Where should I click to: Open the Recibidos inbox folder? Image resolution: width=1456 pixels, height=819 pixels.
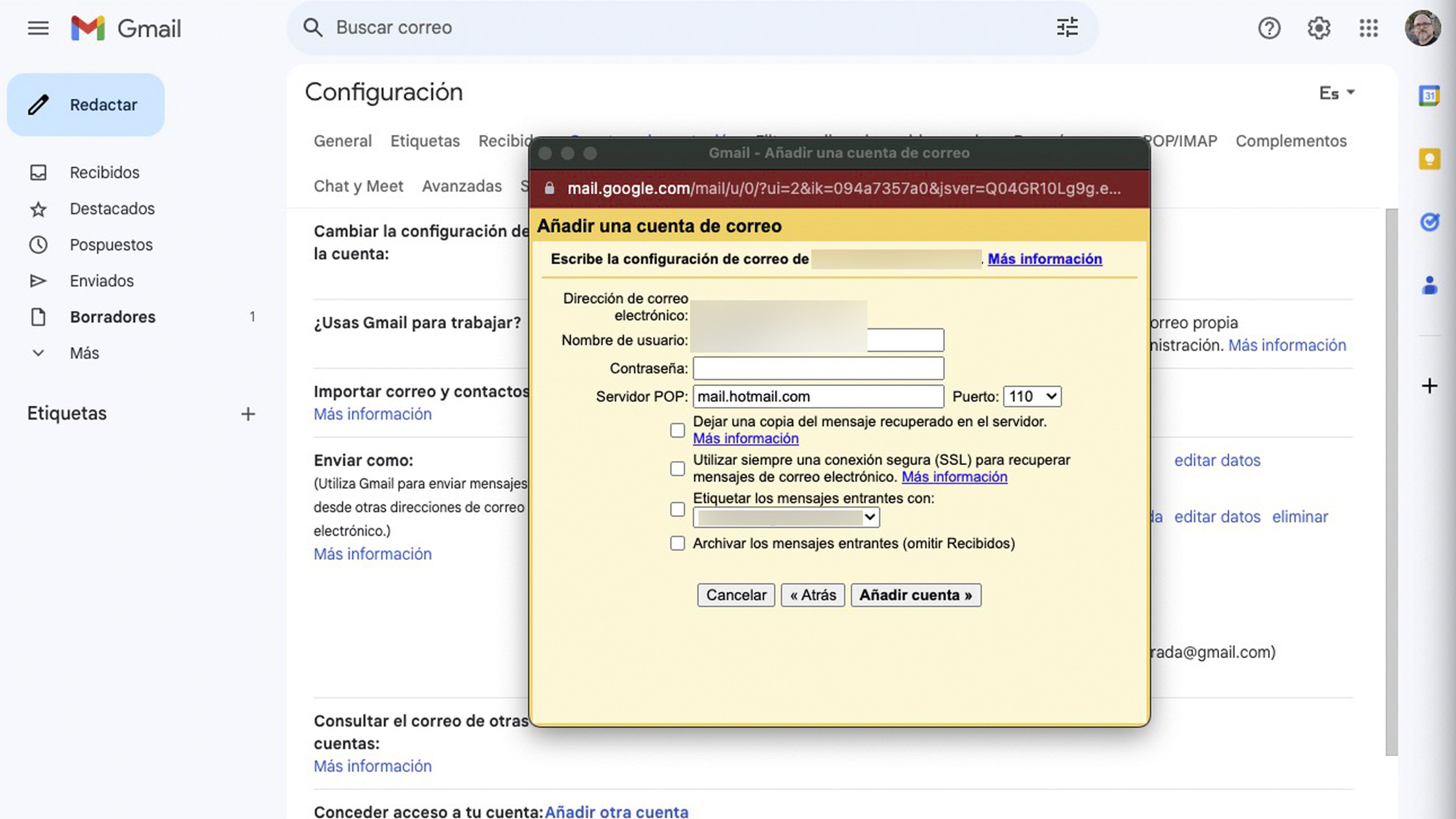tap(104, 173)
